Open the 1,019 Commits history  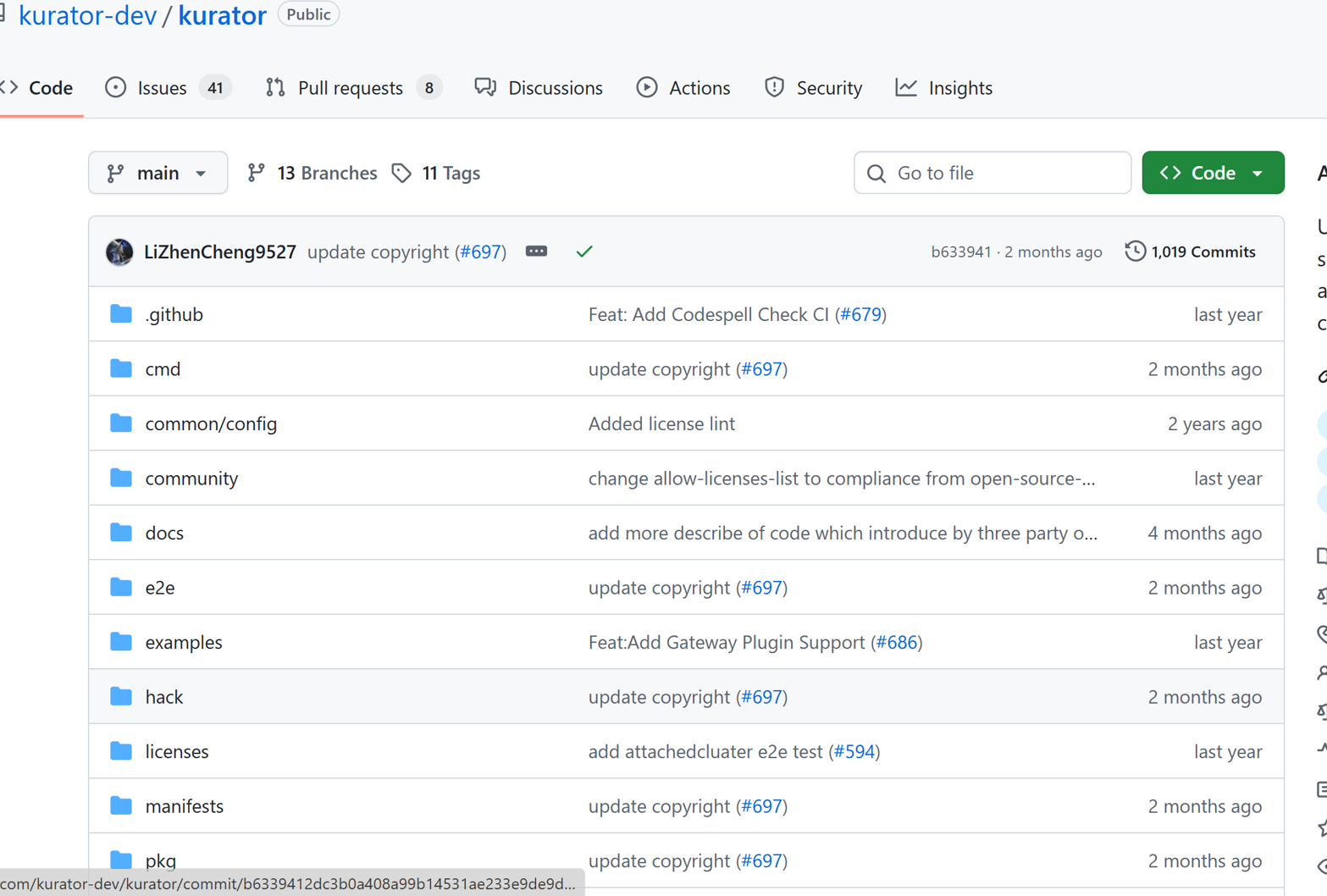(x=1191, y=252)
